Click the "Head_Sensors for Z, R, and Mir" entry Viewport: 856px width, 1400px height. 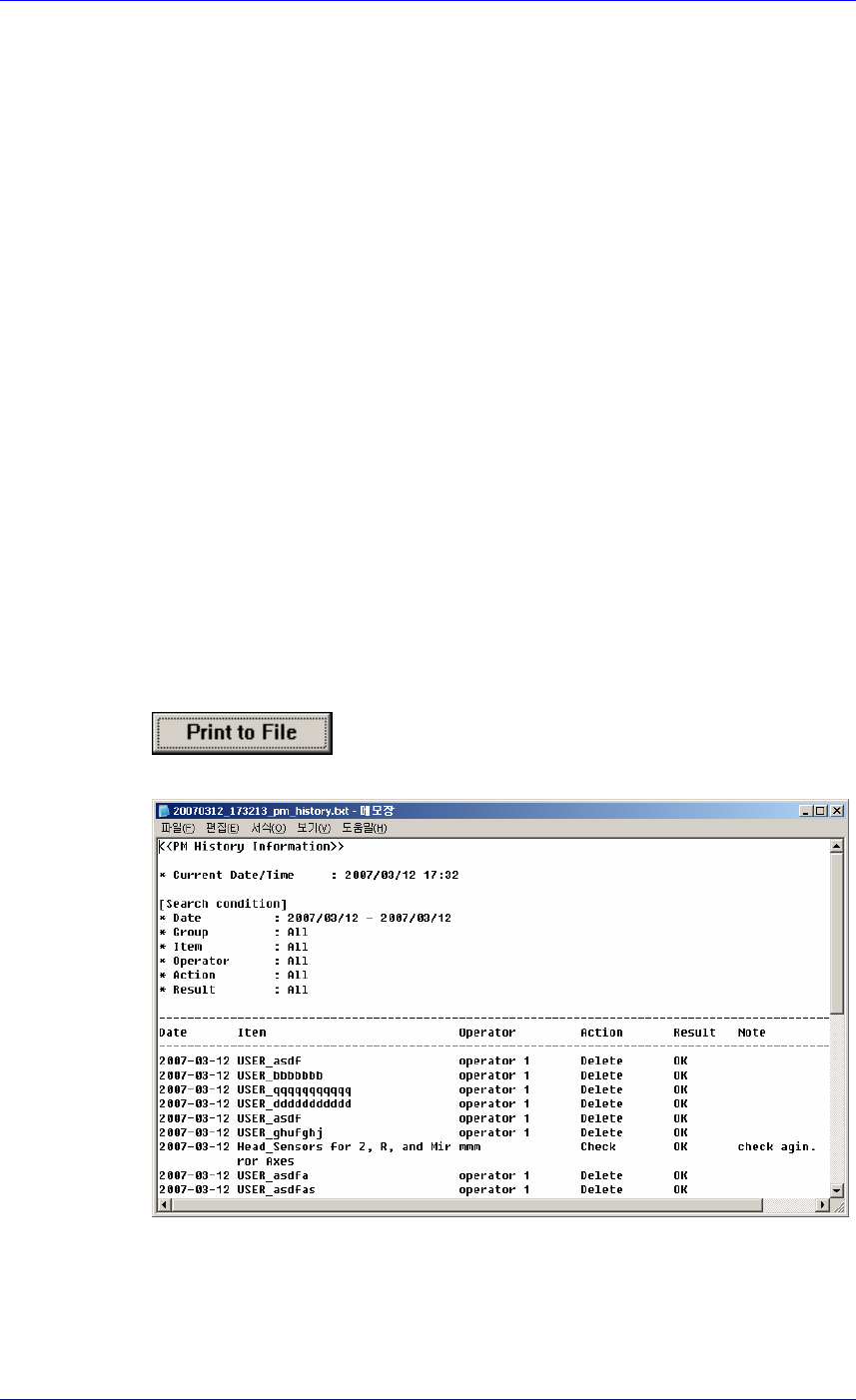[x=345, y=1146]
